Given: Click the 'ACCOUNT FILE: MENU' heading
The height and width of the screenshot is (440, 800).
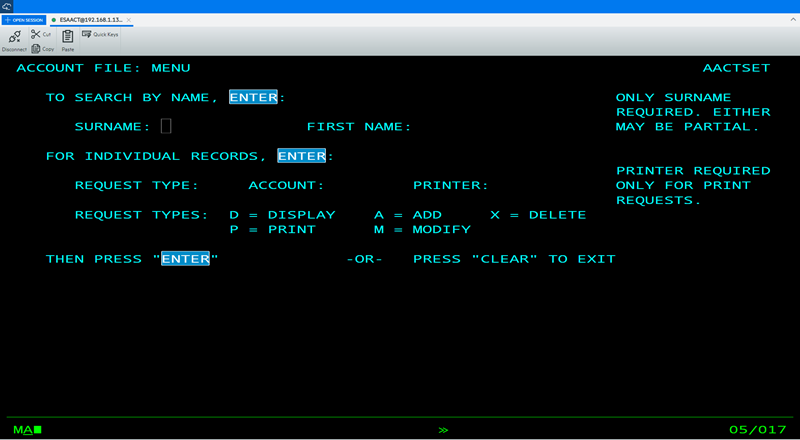Looking at the screenshot, I should [104, 68].
